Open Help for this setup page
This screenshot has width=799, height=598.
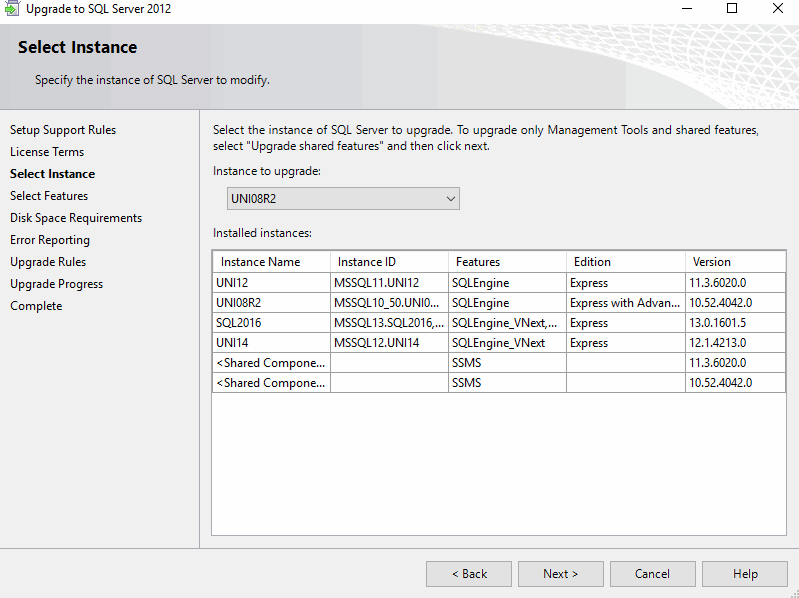point(744,573)
